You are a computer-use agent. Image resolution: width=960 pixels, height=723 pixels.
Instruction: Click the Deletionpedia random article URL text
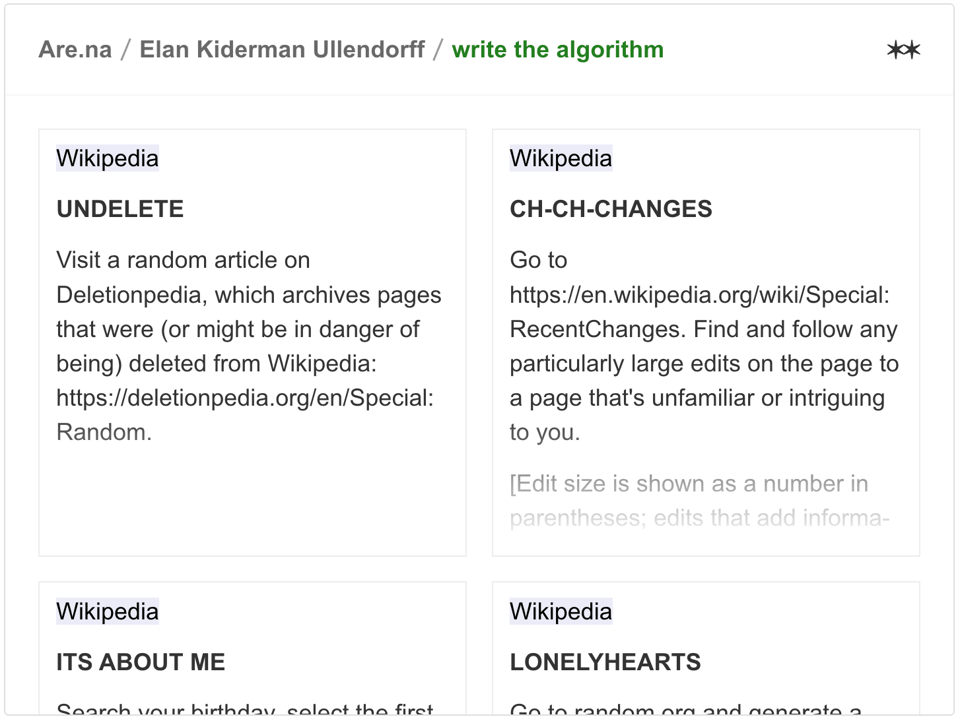pyautogui.click(x=245, y=398)
